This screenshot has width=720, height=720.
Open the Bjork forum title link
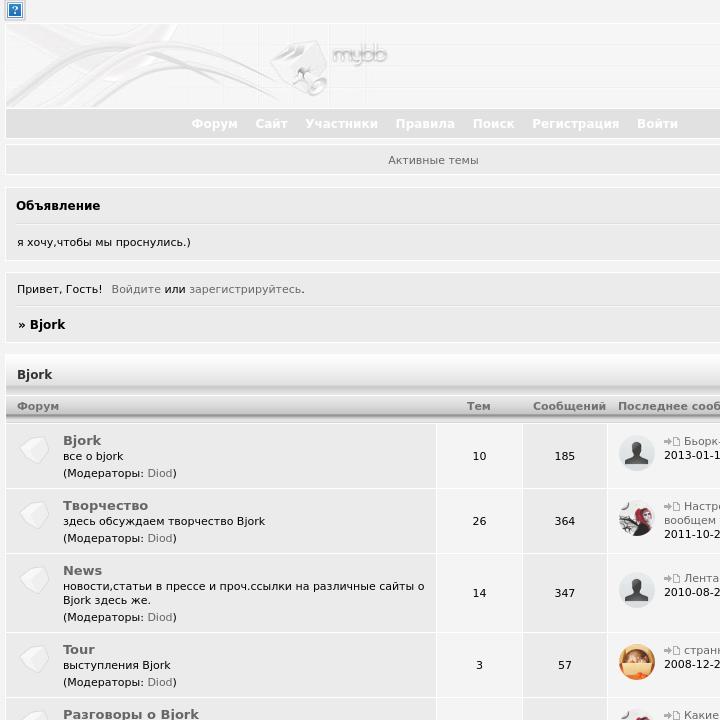[x=82, y=440]
